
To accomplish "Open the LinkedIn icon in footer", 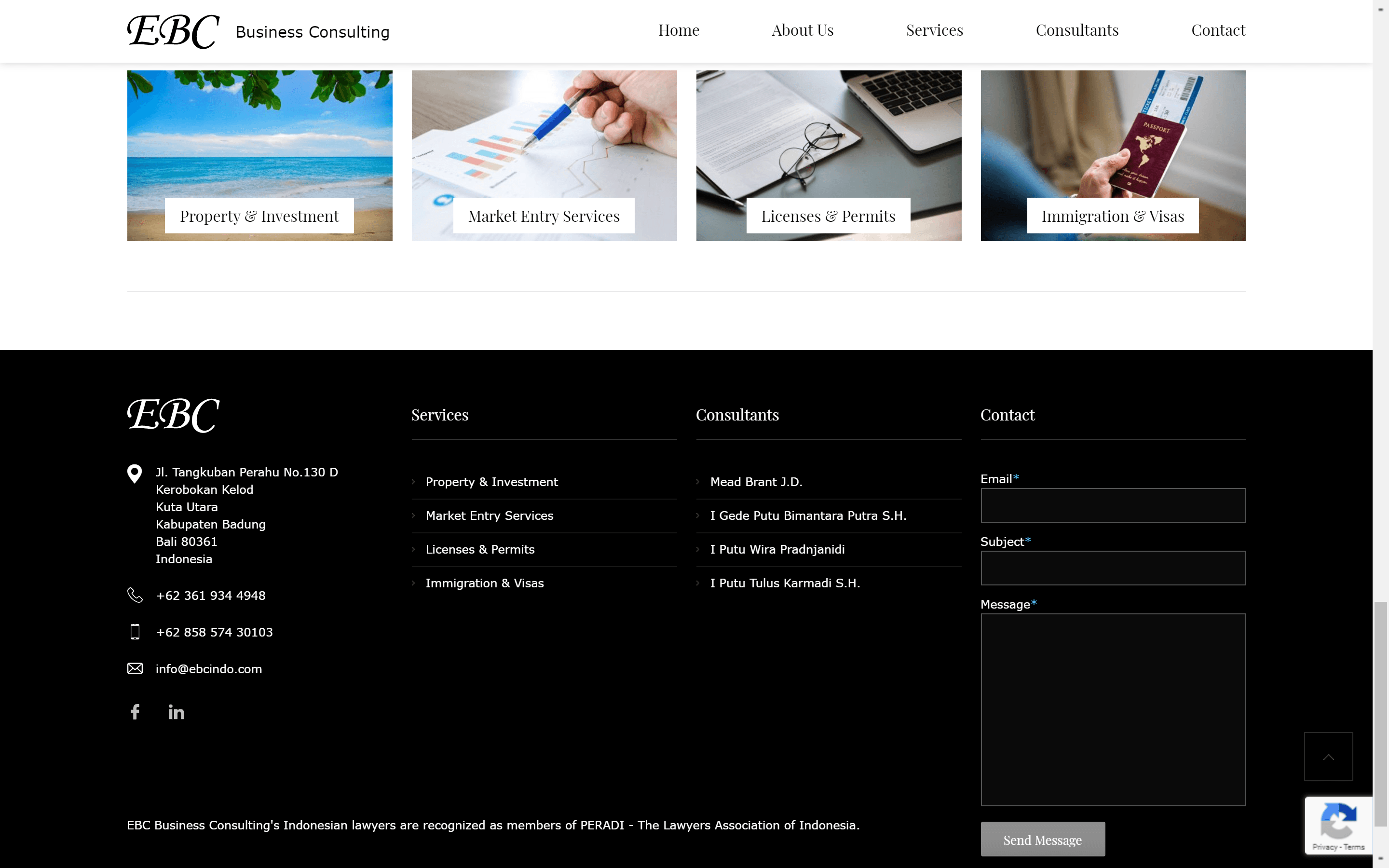I will [x=176, y=712].
